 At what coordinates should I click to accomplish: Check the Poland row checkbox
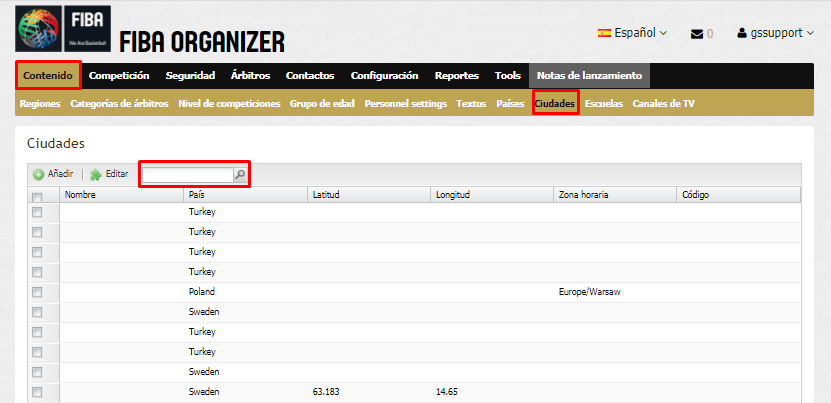click(37, 292)
